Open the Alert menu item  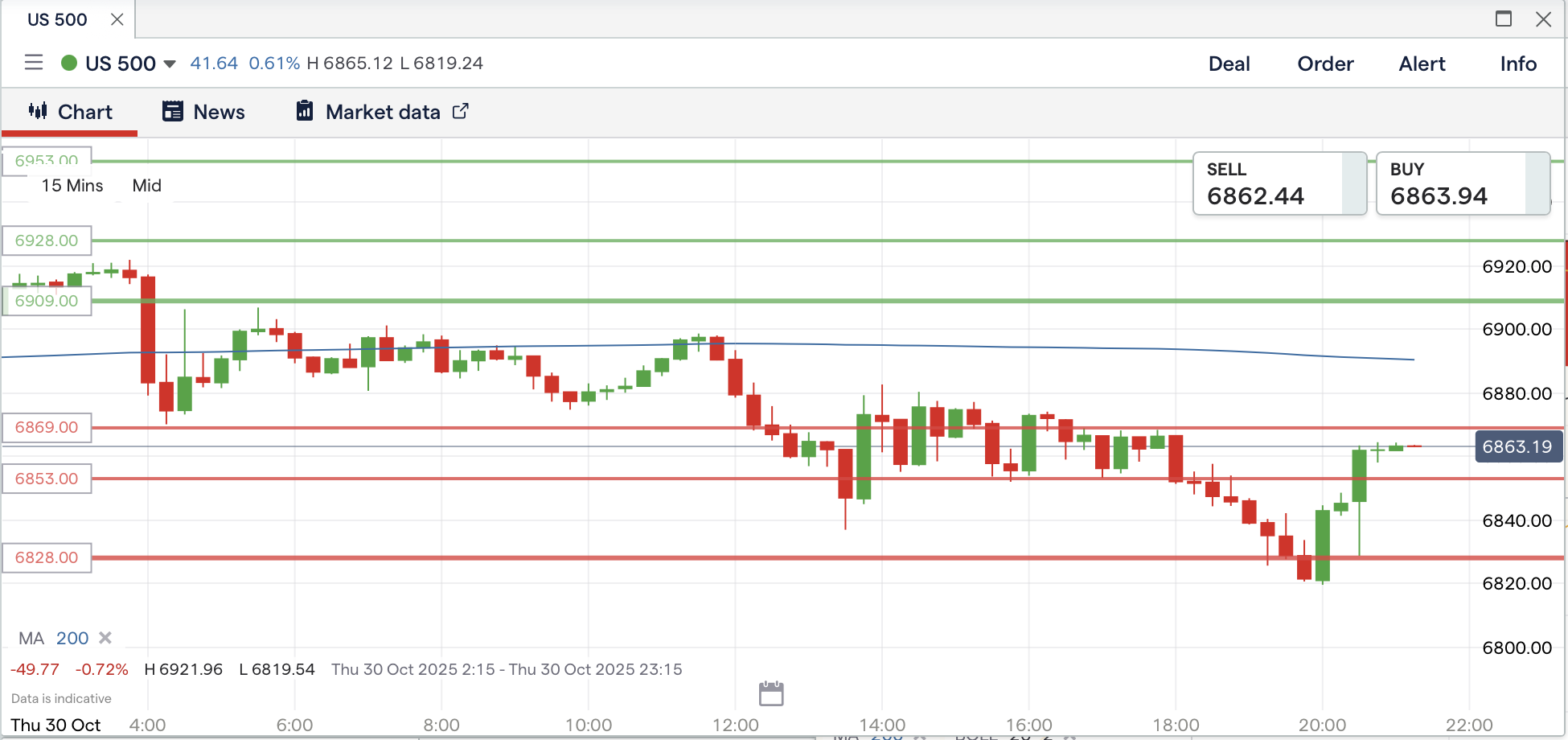[1422, 64]
